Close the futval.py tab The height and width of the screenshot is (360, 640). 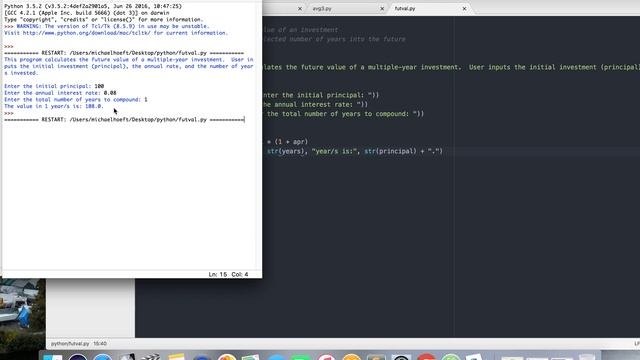[464, 9]
